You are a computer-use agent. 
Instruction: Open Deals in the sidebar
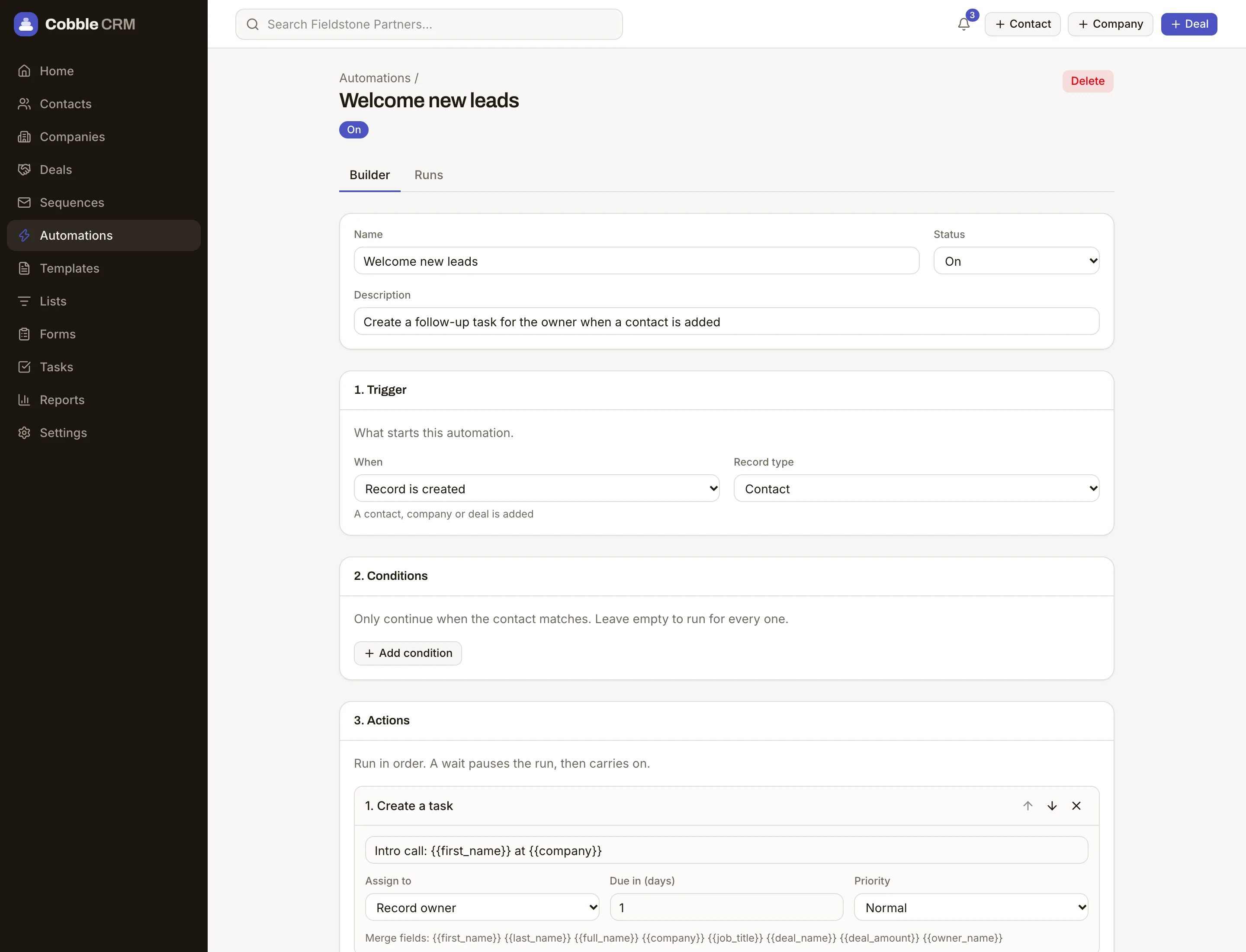pos(104,170)
